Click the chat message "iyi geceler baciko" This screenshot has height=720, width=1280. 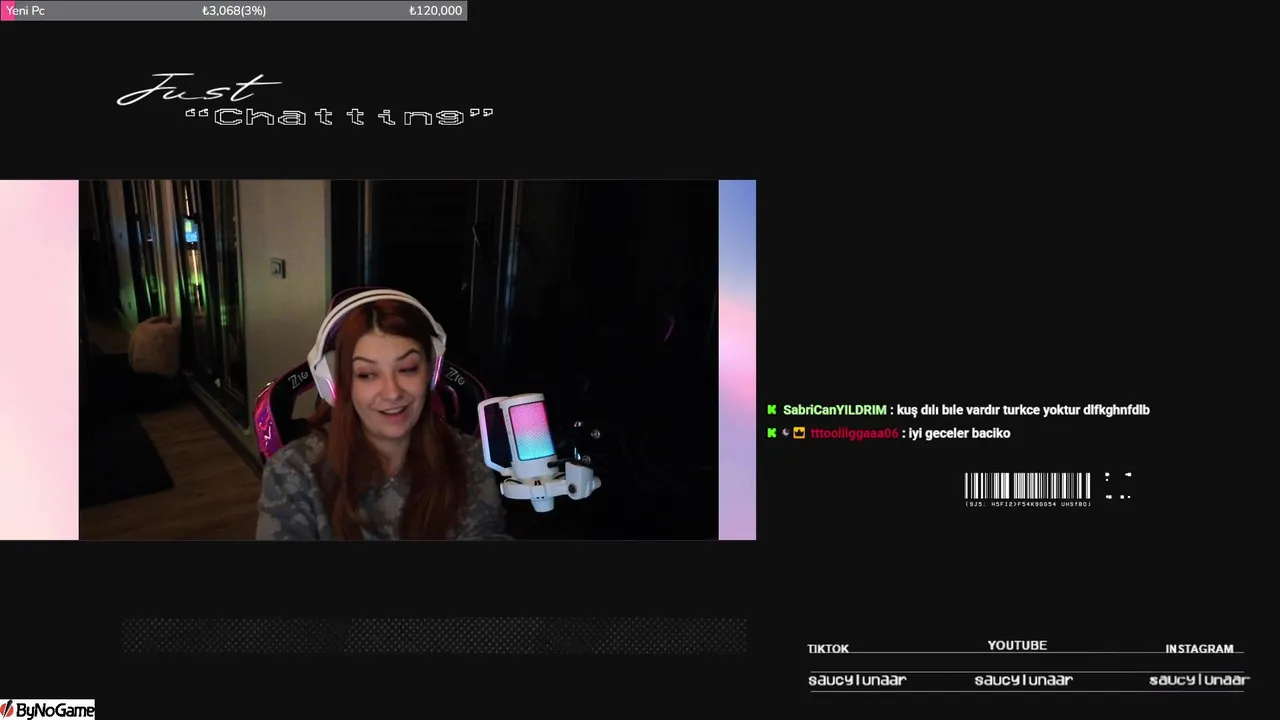[x=959, y=433]
